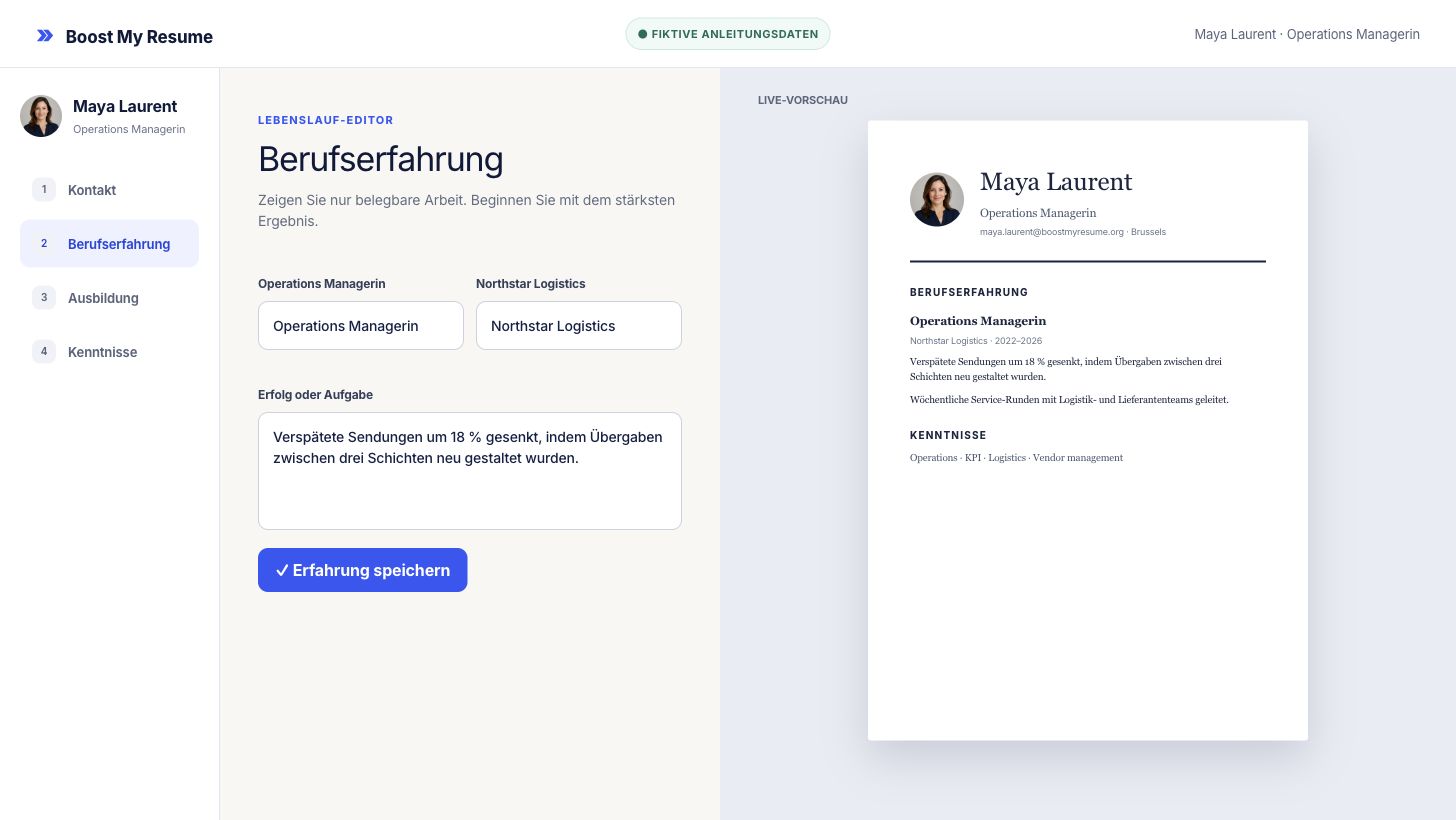This screenshot has width=1456, height=820.
Task: Click Maya Laurent's sidebar avatar photo
Action: pyautogui.click(x=41, y=116)
